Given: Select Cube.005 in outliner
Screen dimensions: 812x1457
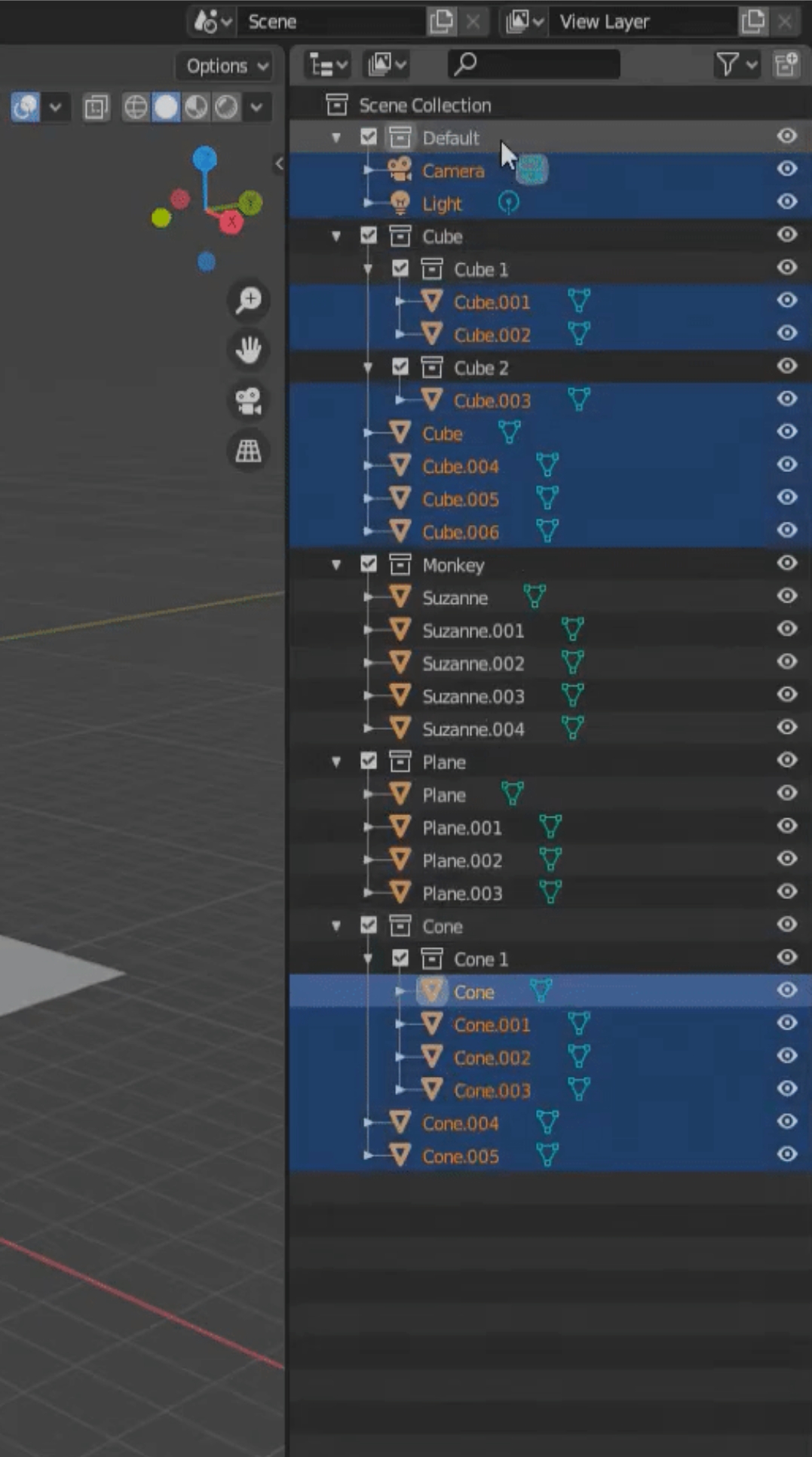Looking at the screenshot, I should [x=461, y=499].
